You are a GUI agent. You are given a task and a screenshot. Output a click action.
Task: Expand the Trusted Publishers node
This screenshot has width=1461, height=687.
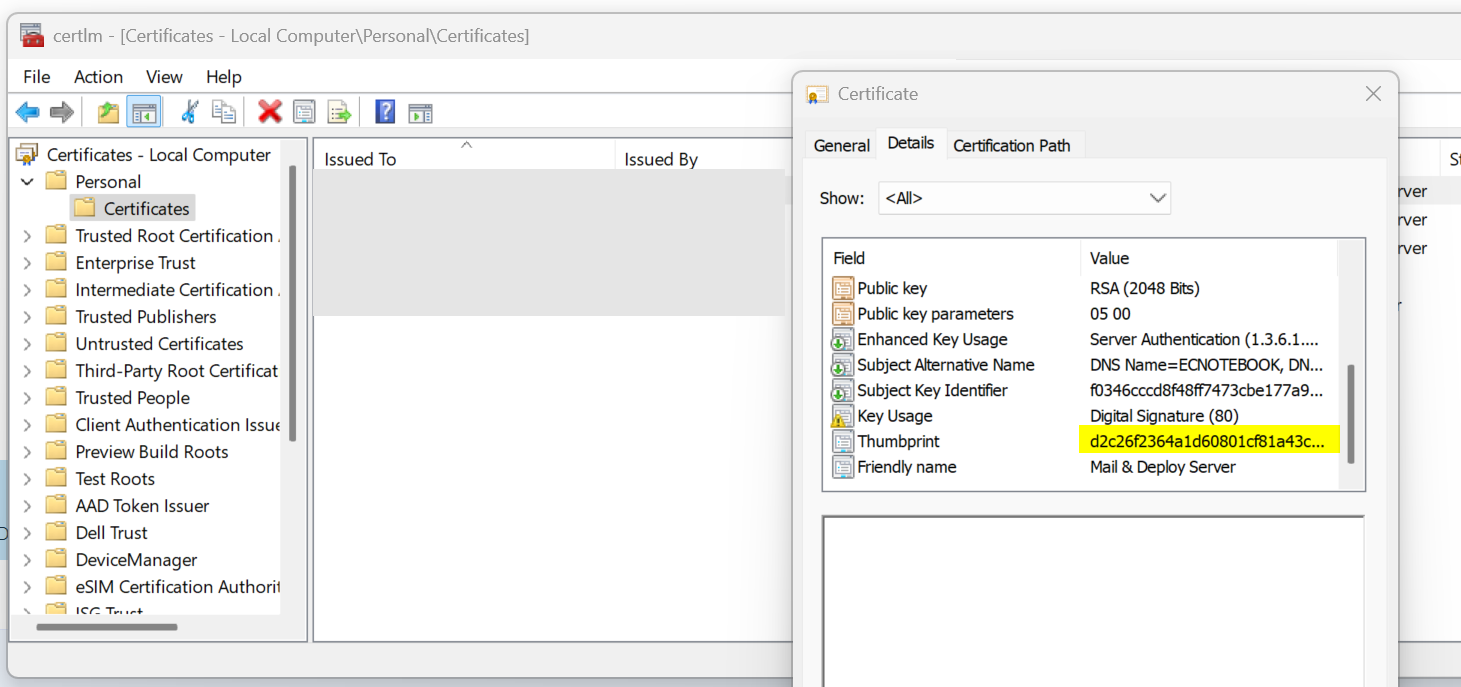(27, 317)
